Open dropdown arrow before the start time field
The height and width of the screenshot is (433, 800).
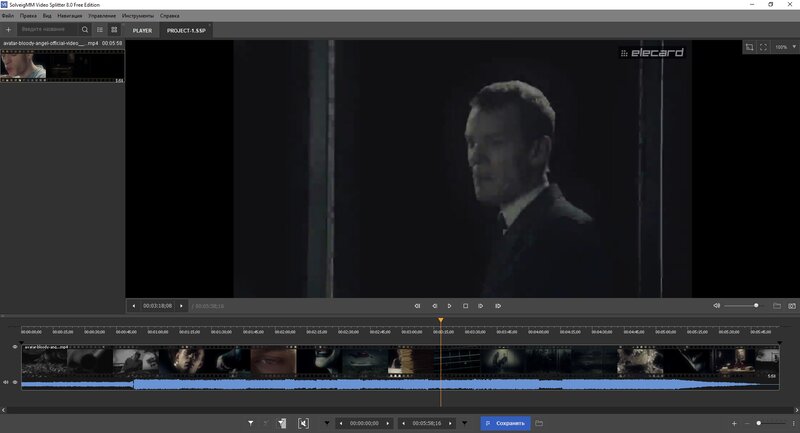click(327, 423)
